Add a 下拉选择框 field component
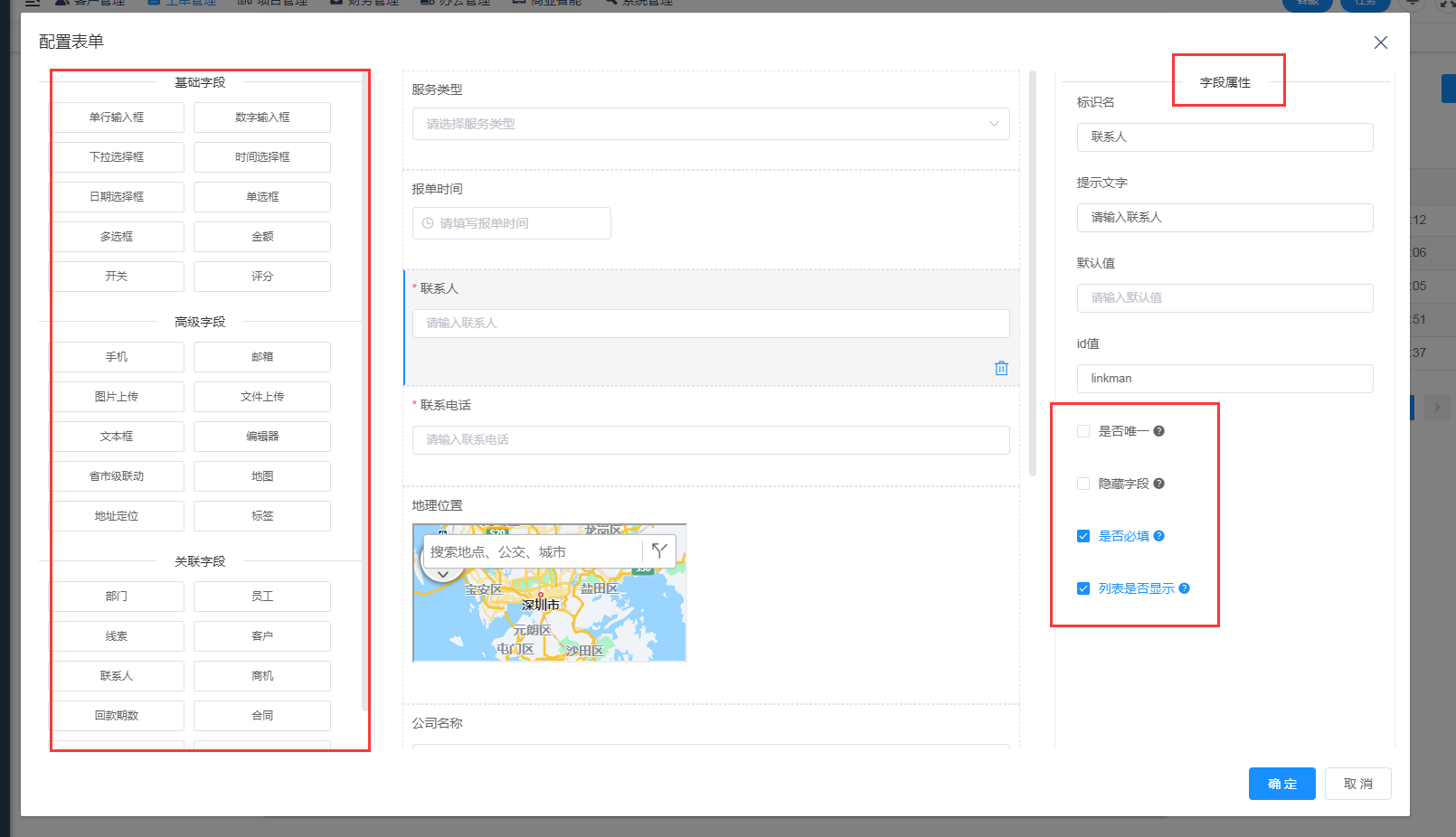The width and height of the screenshot is (1456, 837). (x=117, y=157)
